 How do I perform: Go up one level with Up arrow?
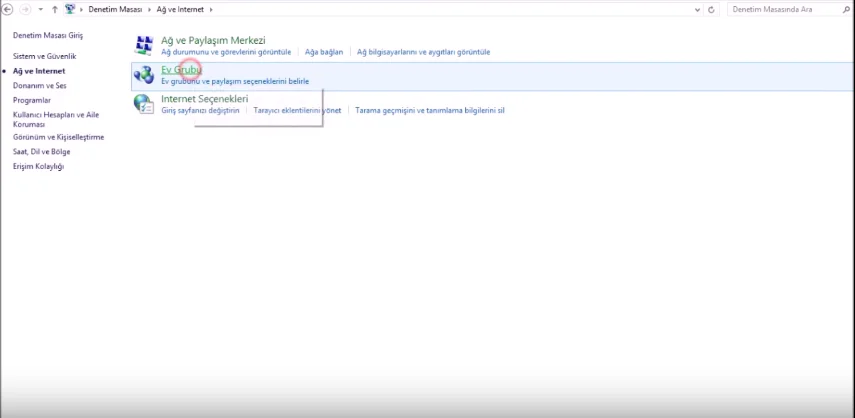click(x=55, y=9)
